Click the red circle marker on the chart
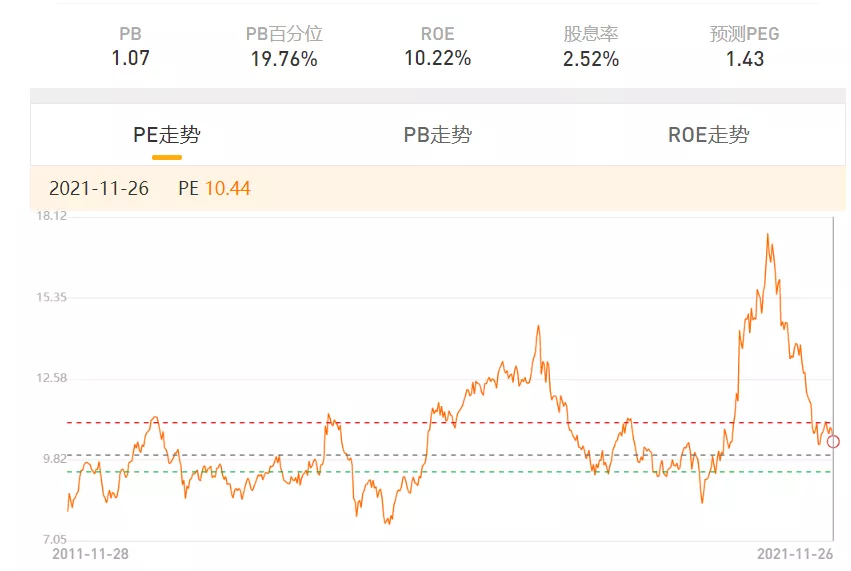 point(833,441)
